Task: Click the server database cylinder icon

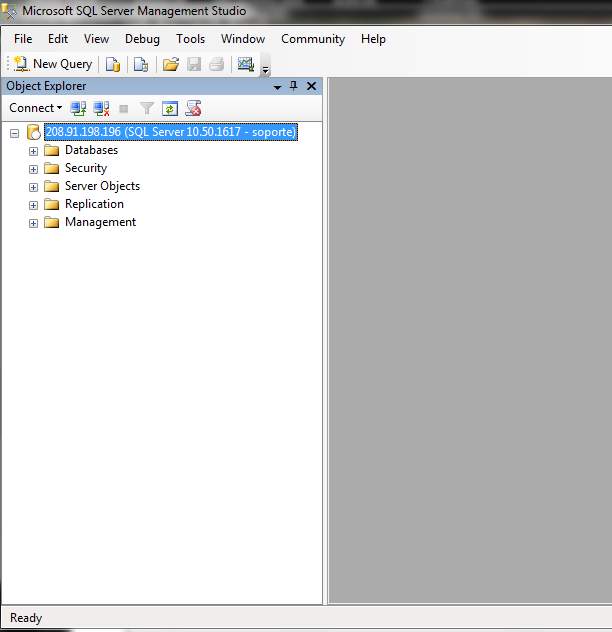Action: click(x=34, y=132)
